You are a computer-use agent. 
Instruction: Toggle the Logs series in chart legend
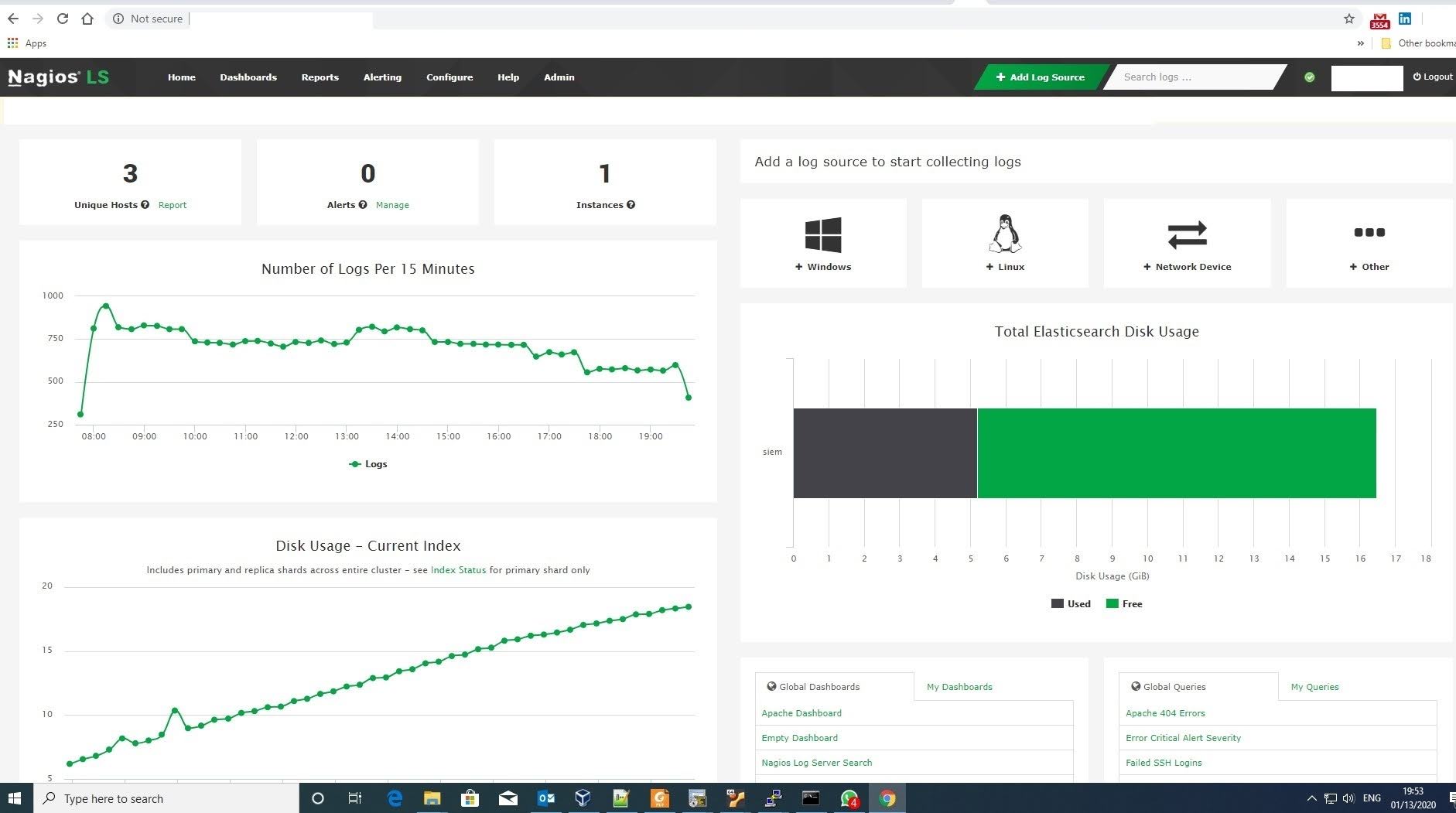(x=368, y=464)
